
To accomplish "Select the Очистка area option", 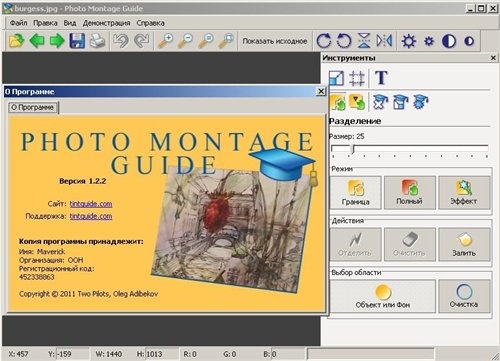I will point(464,296).
